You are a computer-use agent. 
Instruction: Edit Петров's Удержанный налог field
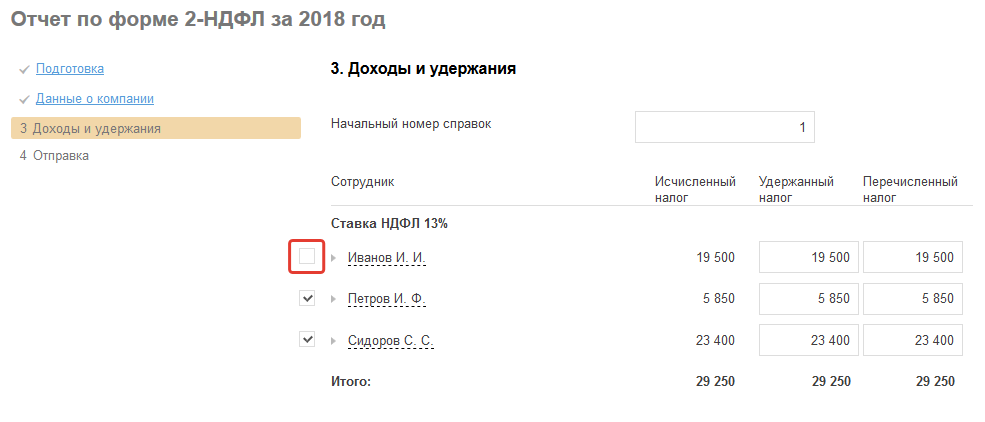coord(808,299)
